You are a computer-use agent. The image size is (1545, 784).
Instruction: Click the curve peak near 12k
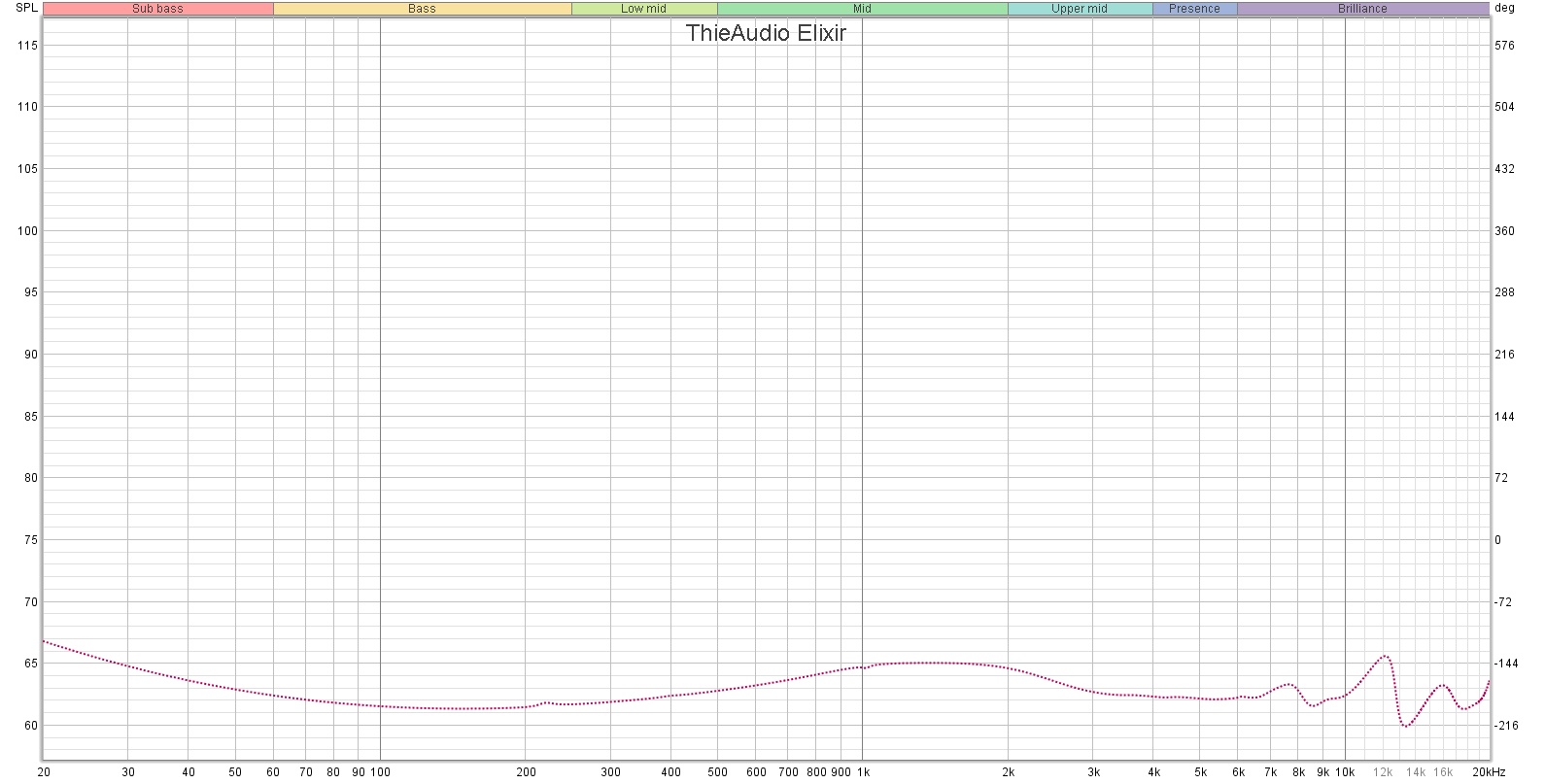pos(1385,657)
